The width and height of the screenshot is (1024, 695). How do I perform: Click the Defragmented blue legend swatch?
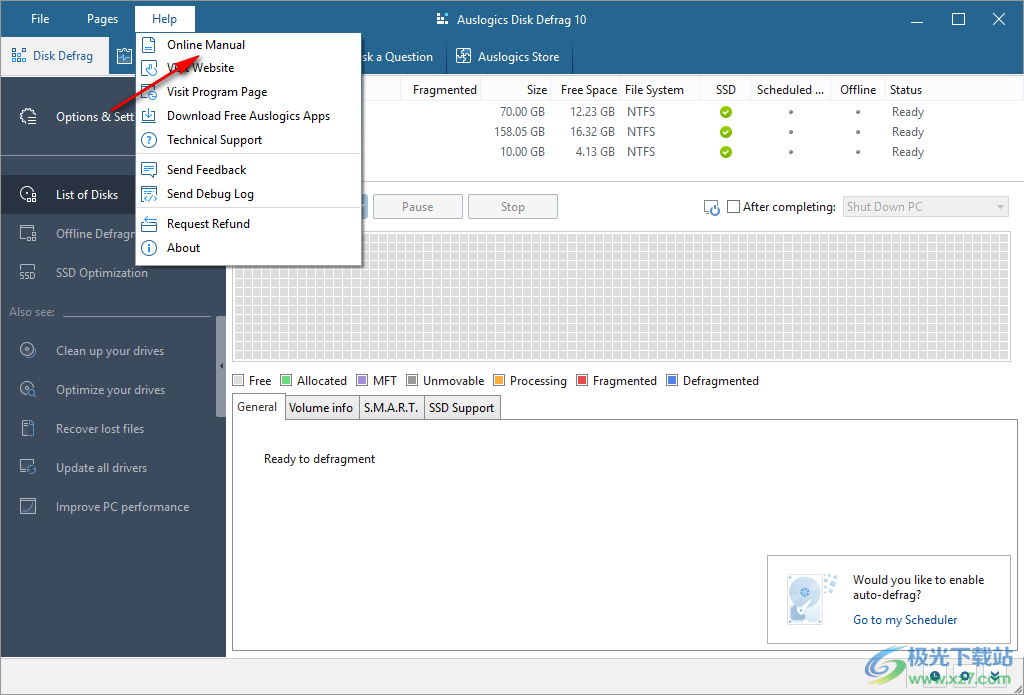672,380
